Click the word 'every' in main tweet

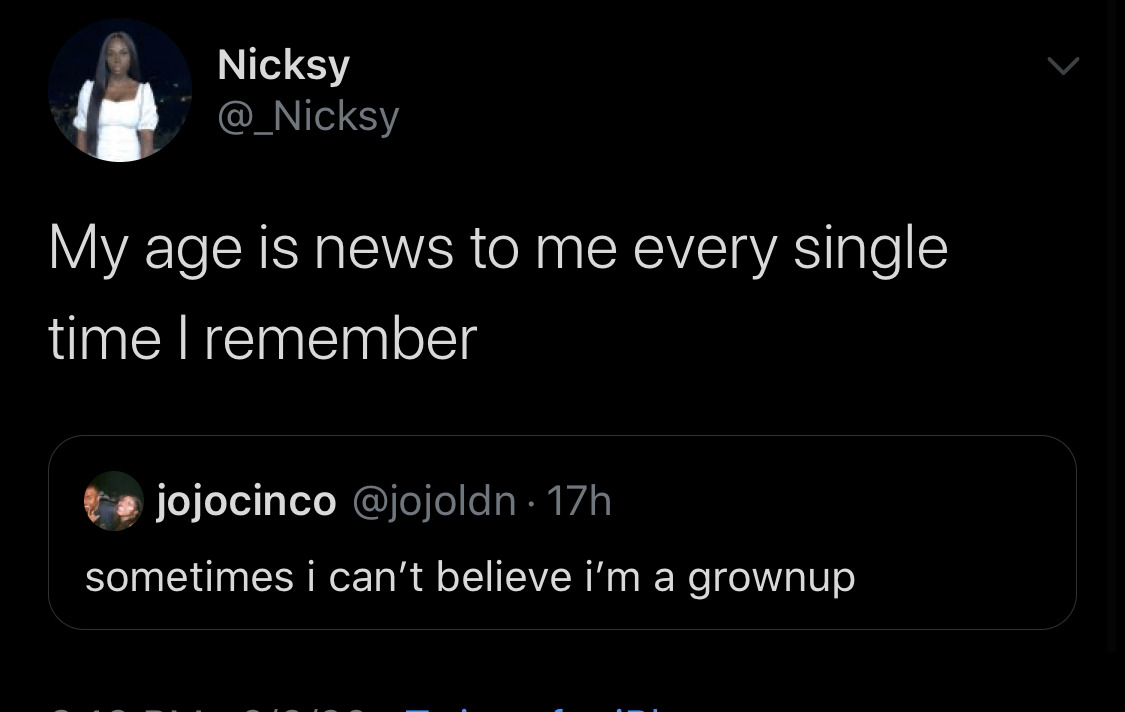coord(704,250)
